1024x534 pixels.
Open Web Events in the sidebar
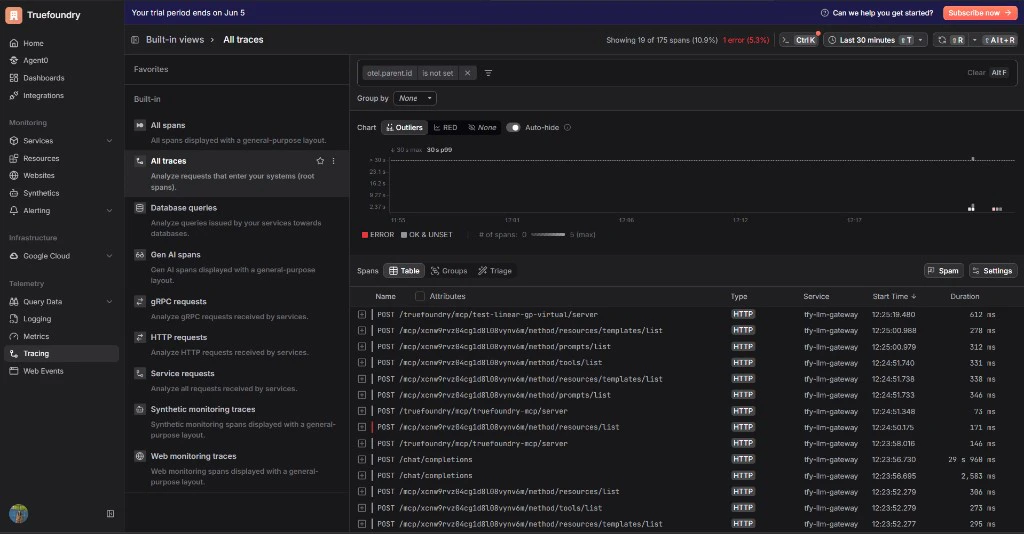coord(43,371)
